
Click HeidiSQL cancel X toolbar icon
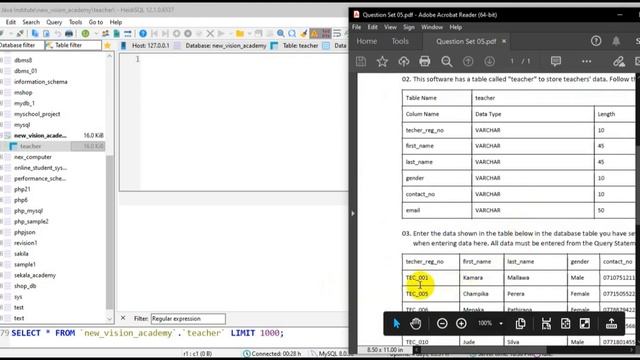(x=210, y=33)
